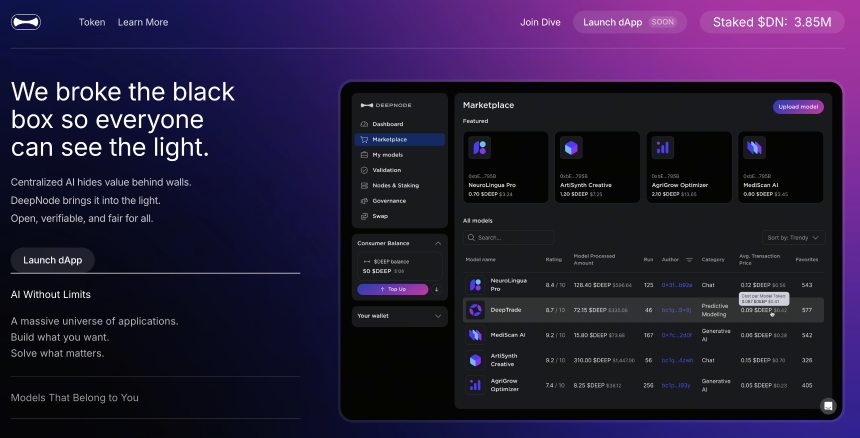Click the NeuroLingua Pro icon in the Featured card
The width and height of the screenshot is (860, 438).
(479, 148)
